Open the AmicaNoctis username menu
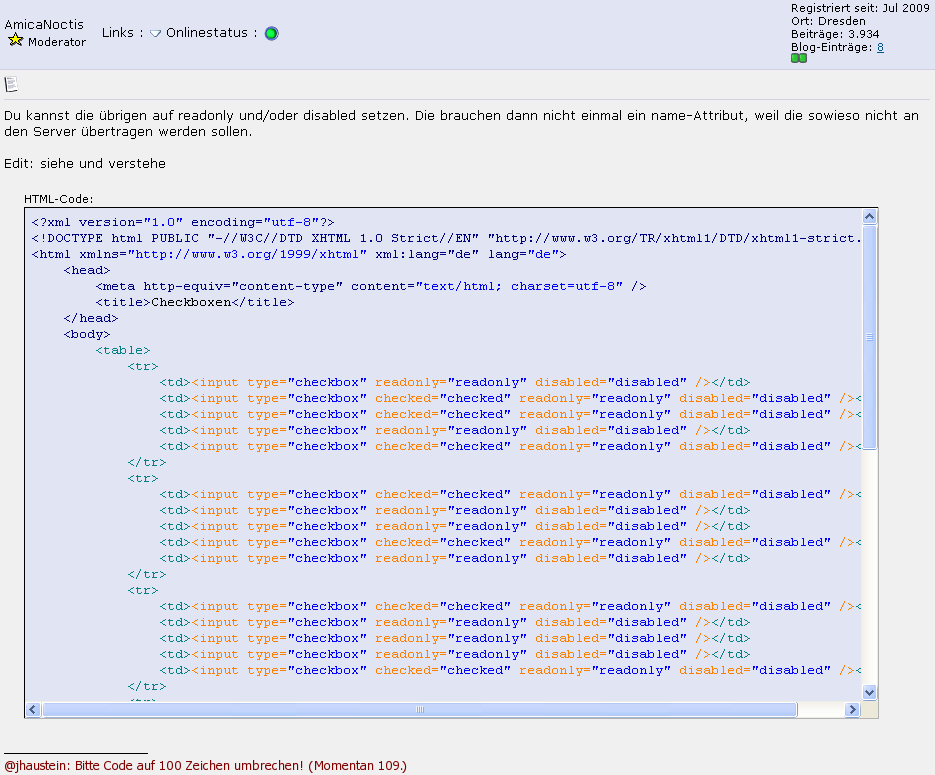Screen dimensions: 935x775 click(x=44, y=24)
